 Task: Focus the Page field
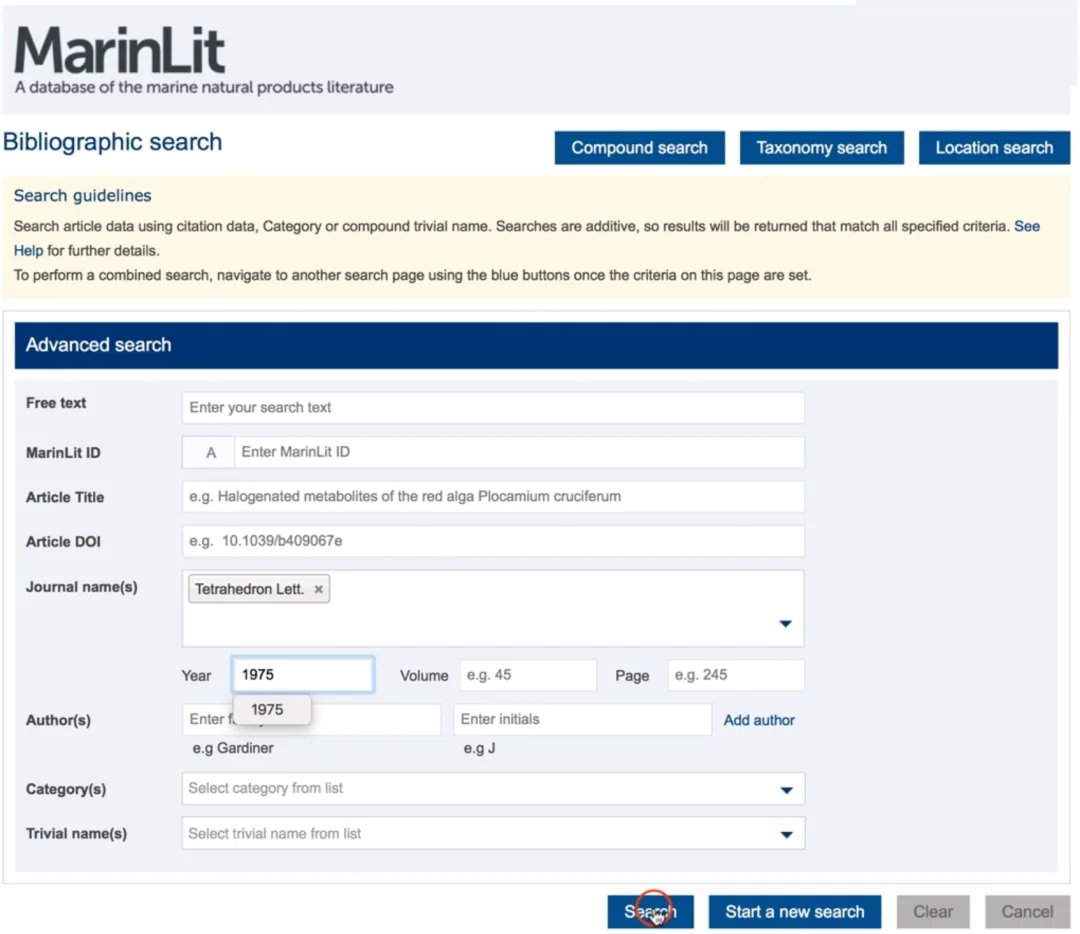(x=736, y=675)
